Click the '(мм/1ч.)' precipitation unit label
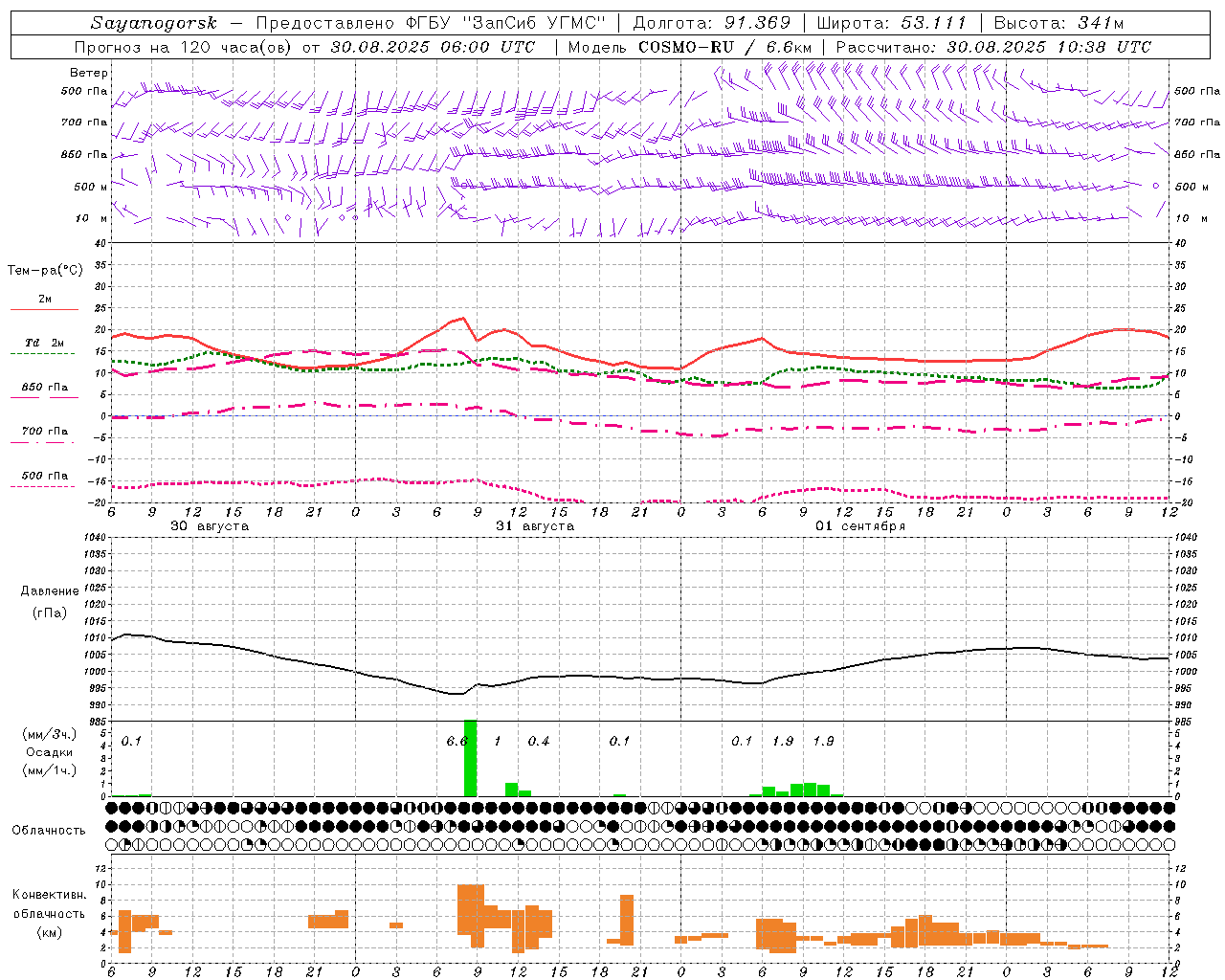1225x980 pixels. pos(49,770)
